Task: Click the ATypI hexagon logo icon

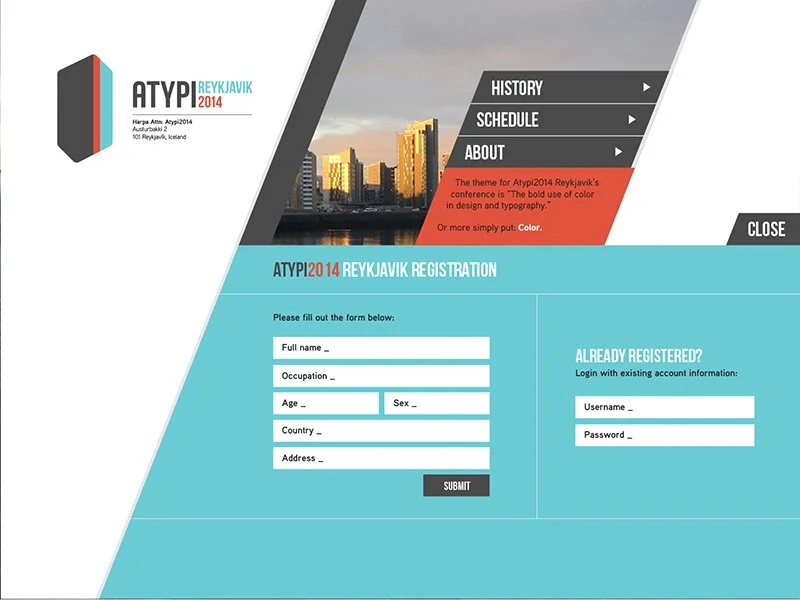Action: tap(85, 108)
